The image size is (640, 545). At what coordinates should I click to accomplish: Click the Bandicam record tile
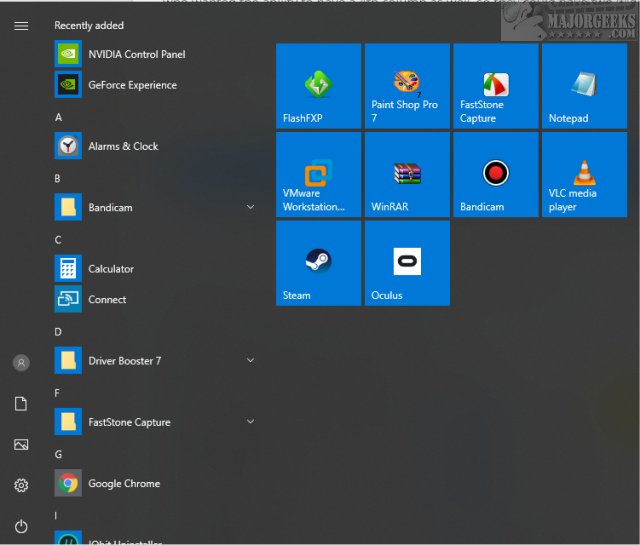click(495, 175)
